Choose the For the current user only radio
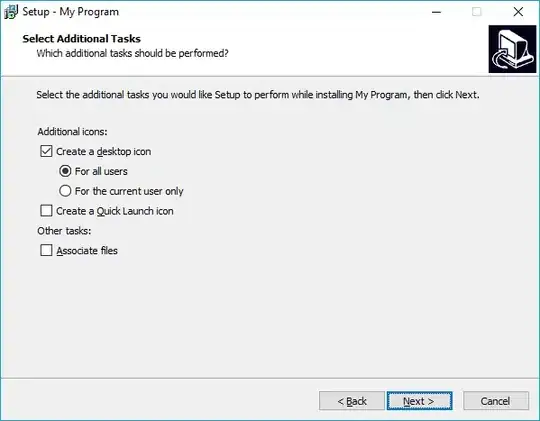Screen dimensions: 540x421 tap(65, 191)
